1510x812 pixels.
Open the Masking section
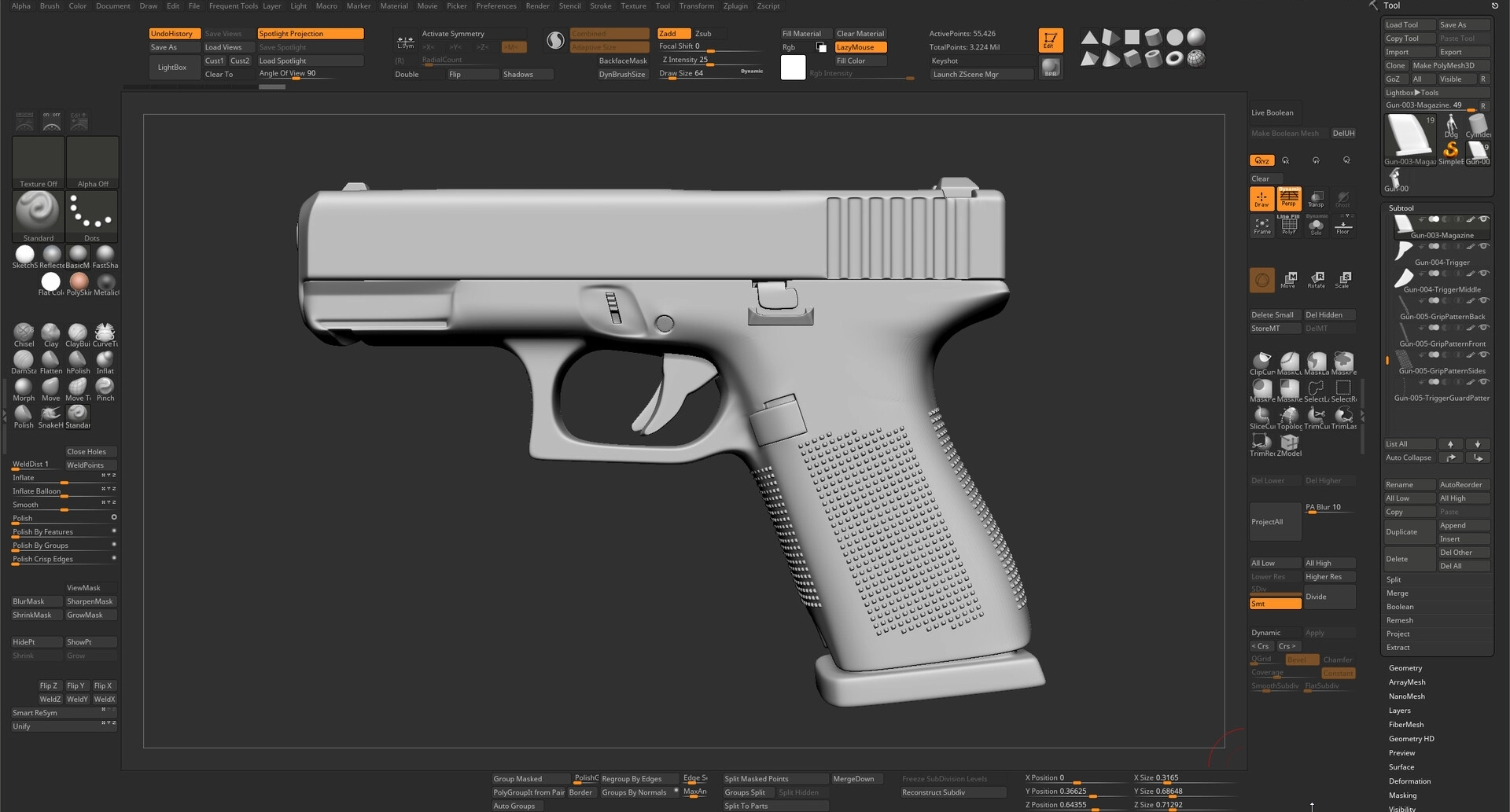(1402, 795)
